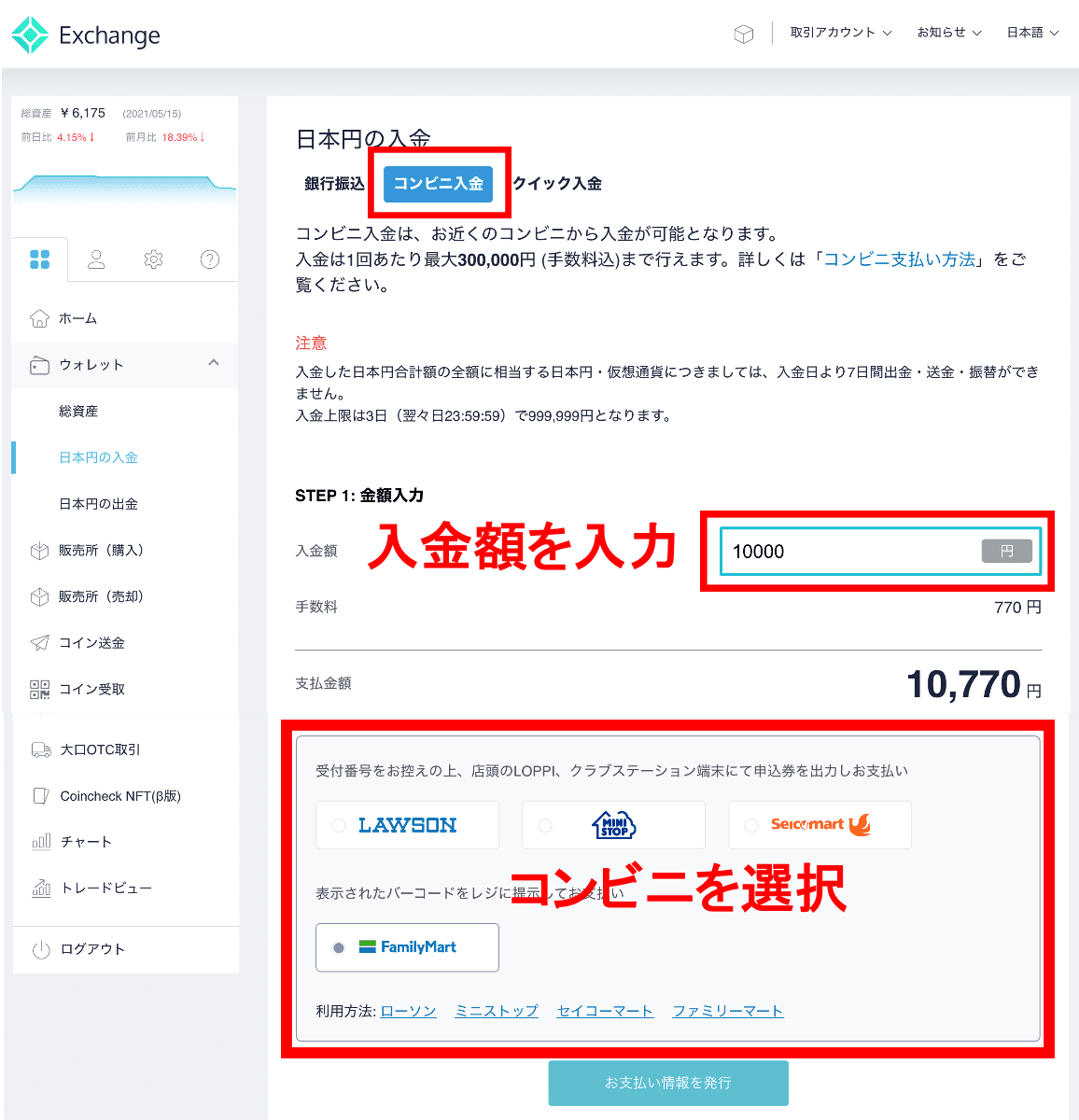Open the dashboard grid icon above sidebar
The height and width of the screenshot is (1120, 1079).
point(40,259)
